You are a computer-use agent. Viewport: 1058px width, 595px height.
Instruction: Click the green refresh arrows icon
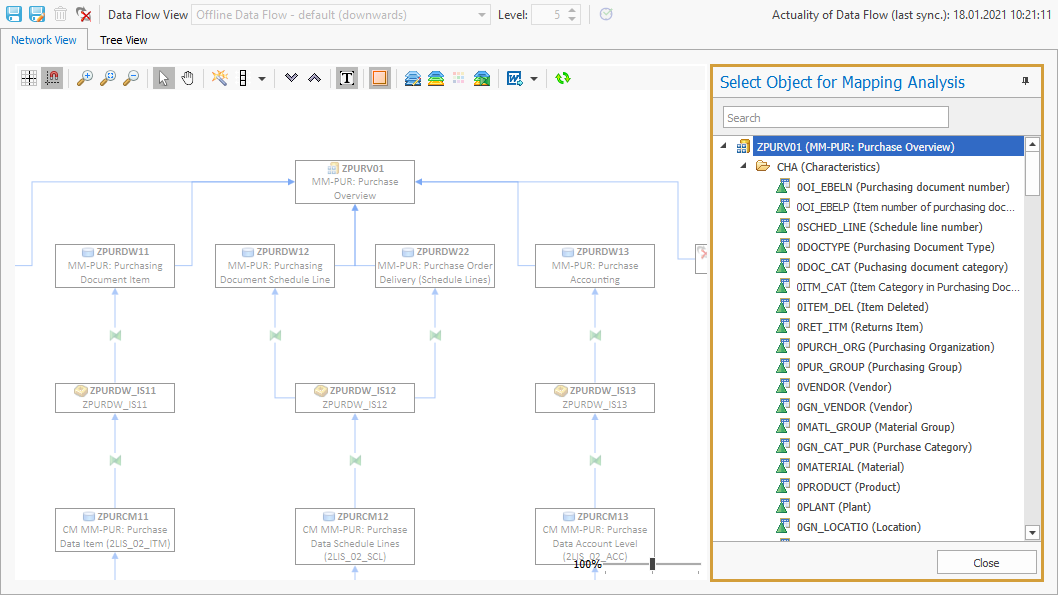[x=563, y=78]
